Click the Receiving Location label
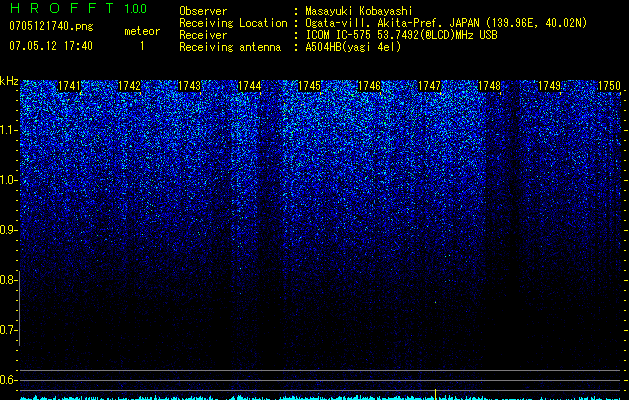The height and width of the screenshot is (400, 629). 233,23
